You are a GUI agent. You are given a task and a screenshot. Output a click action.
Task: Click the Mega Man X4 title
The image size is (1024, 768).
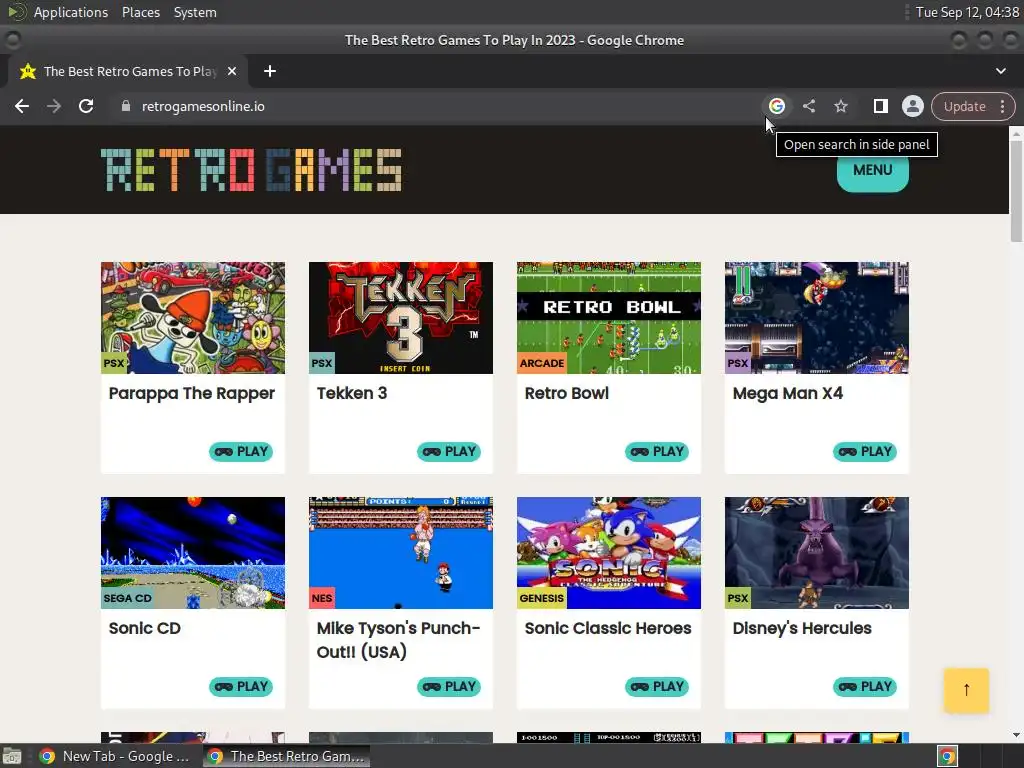pos(788,393)
